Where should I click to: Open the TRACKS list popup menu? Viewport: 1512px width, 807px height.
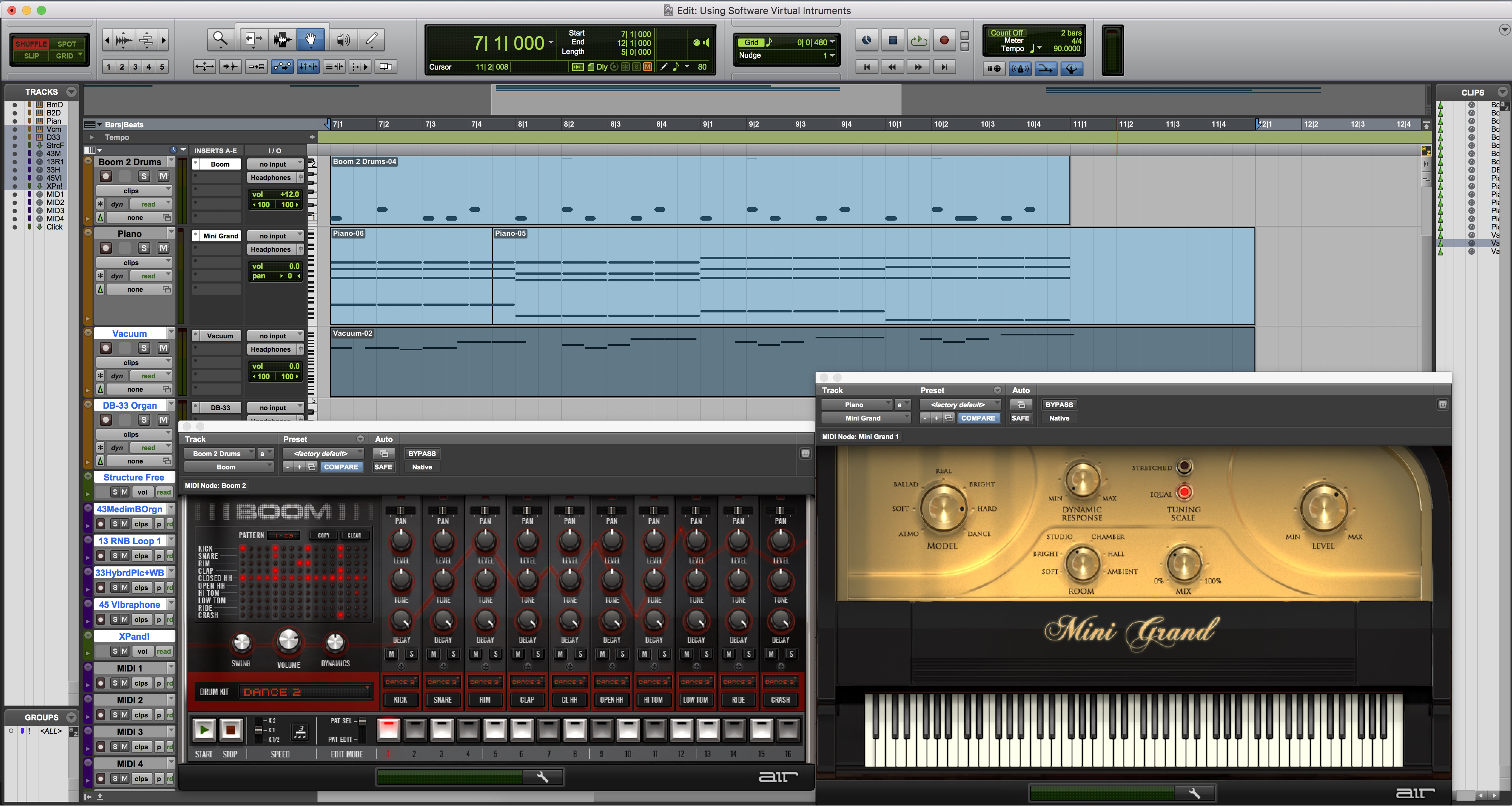tap(72, 92)
